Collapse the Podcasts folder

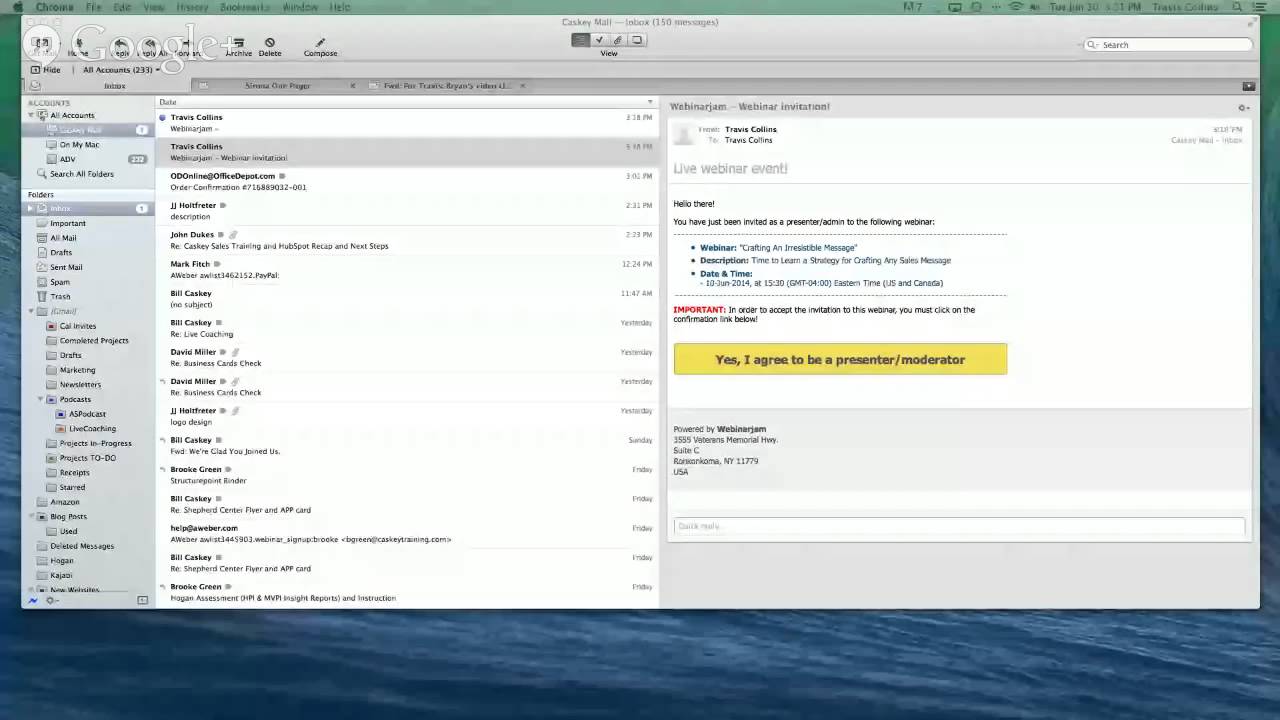tap(41, 399)
